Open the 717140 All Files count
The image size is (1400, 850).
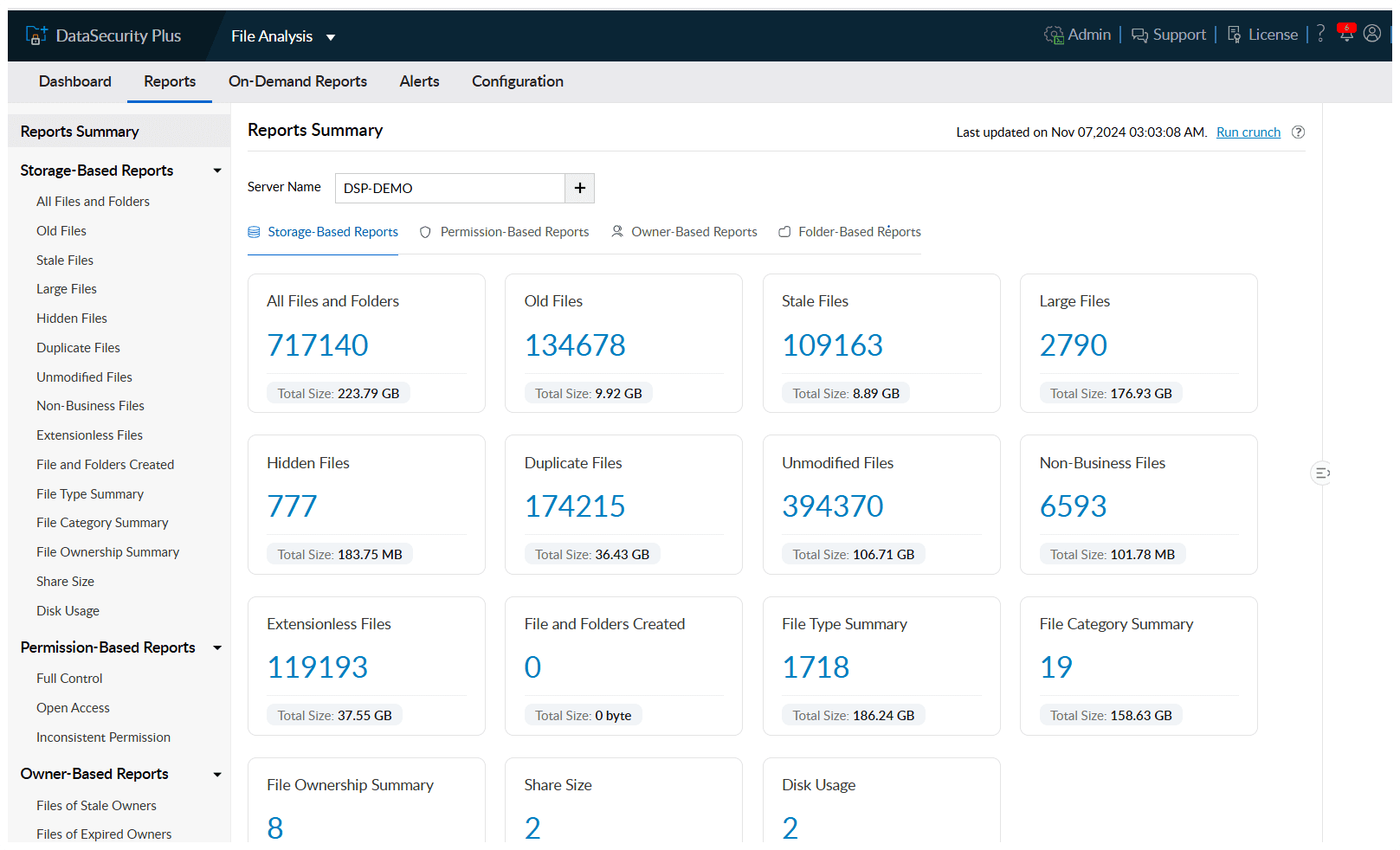pyautogui.click(x=318, y=345)
